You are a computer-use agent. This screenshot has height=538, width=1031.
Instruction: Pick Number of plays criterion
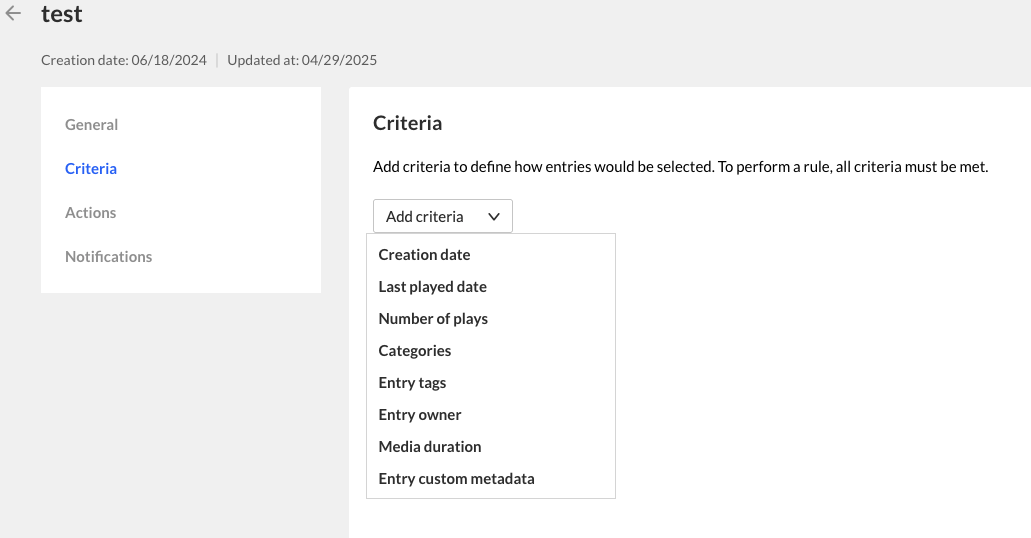tap(433, 319)
